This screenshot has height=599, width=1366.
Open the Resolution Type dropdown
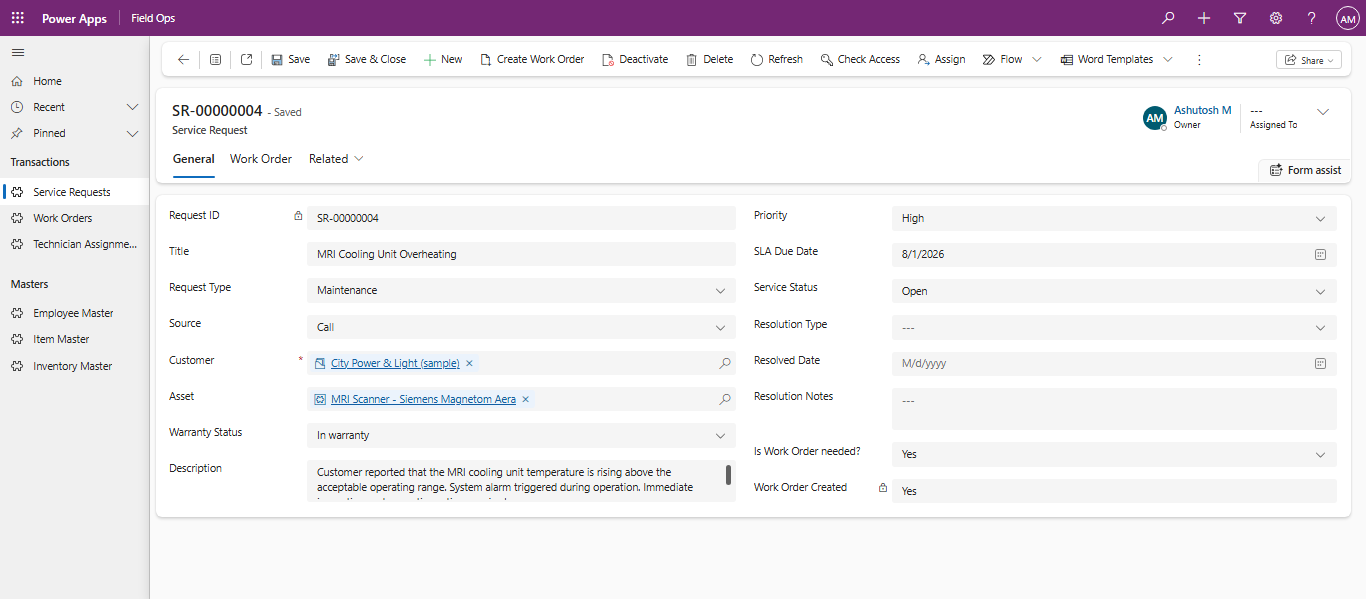[1114, 327]
